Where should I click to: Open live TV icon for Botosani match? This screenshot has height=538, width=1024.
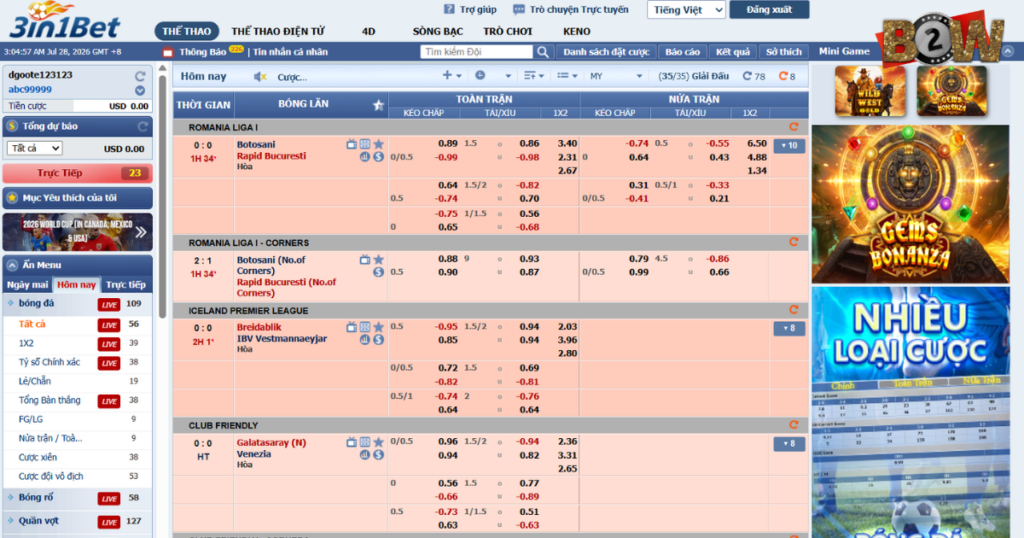(x=351, y=144)
